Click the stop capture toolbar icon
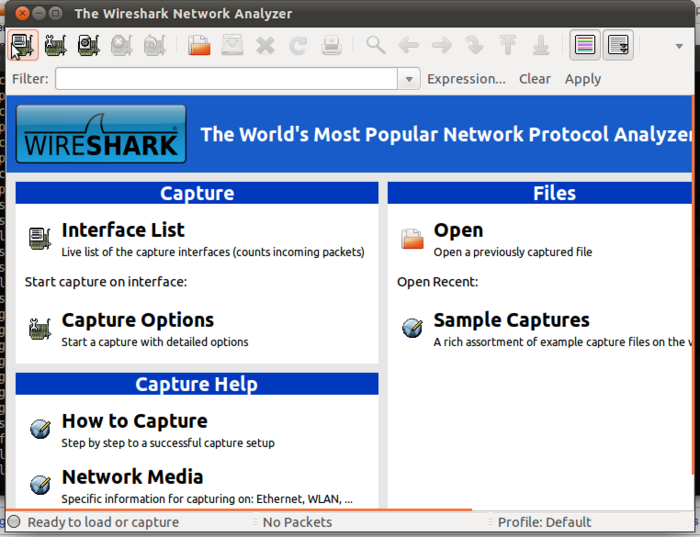 (122, 45)
